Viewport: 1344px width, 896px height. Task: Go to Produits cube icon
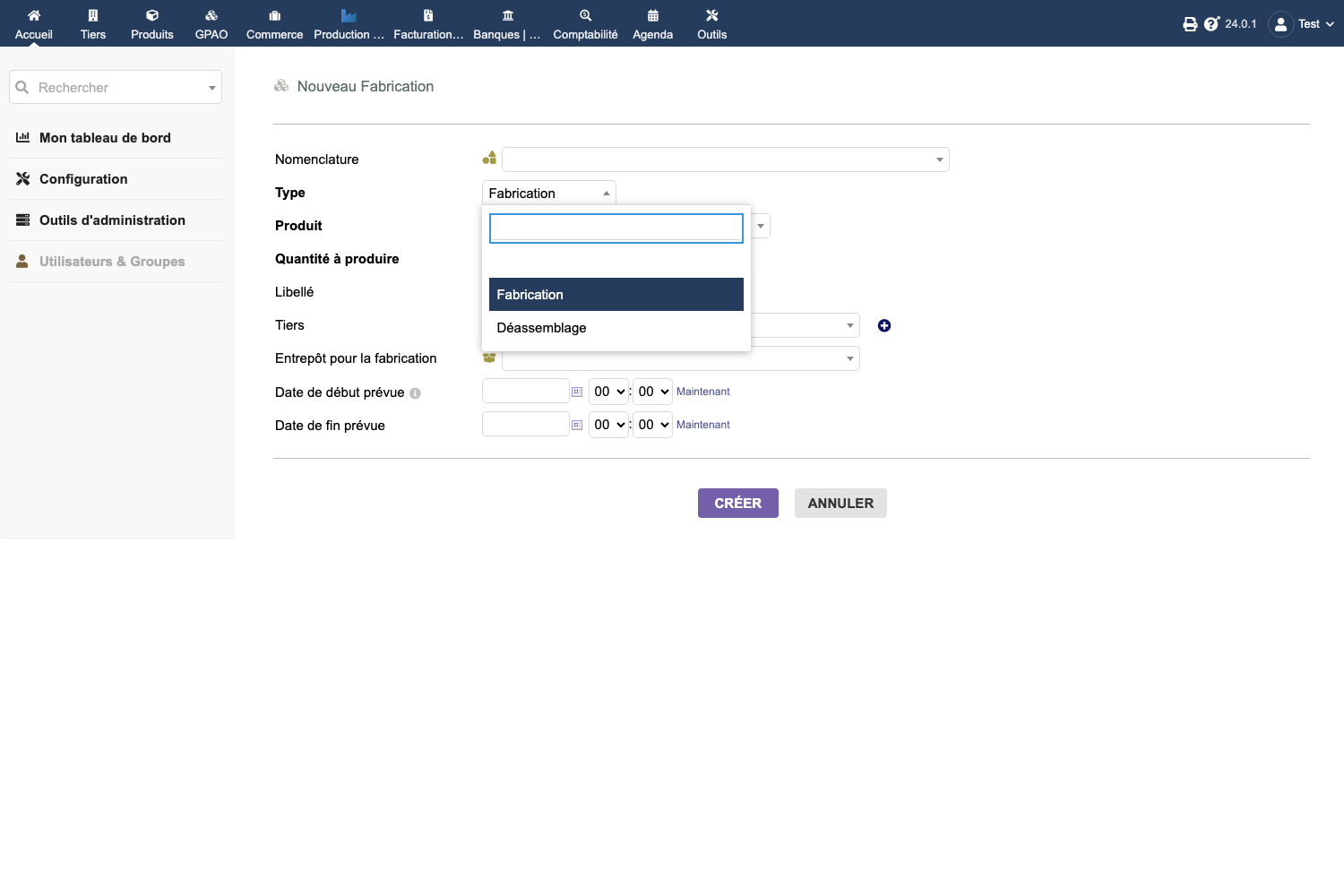tap(152, 15)
